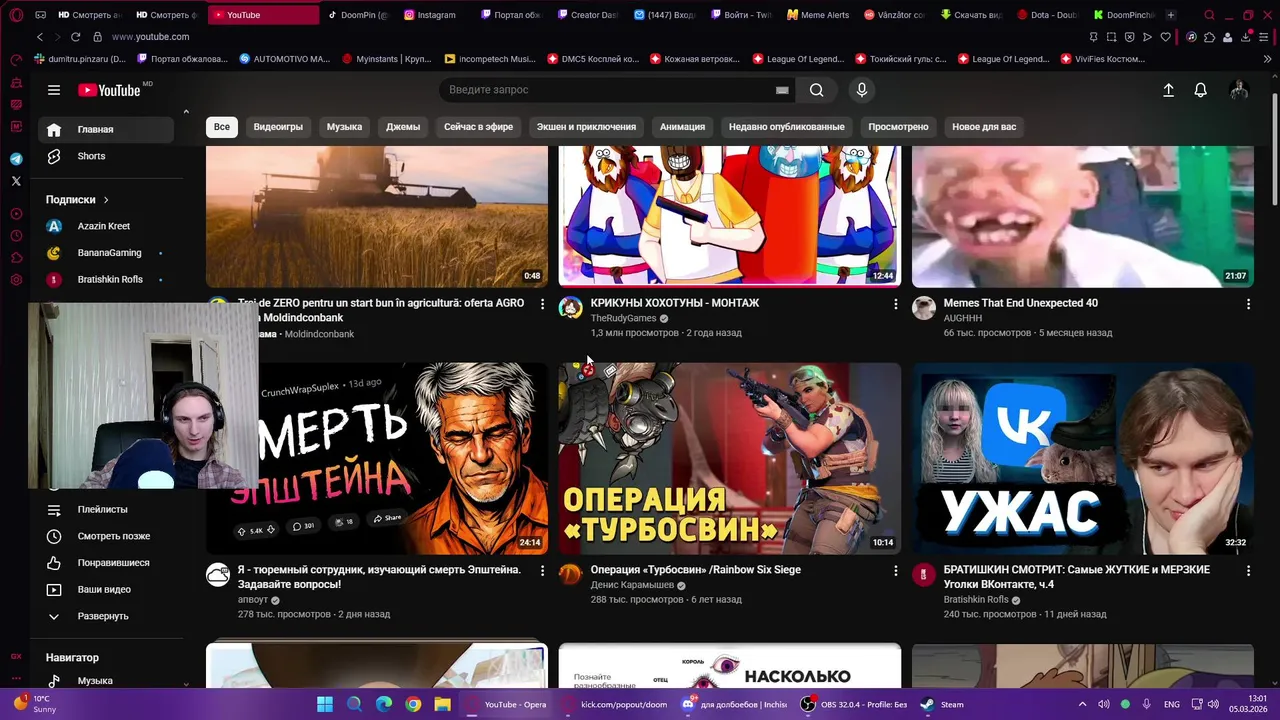Play the Операция Турбосвин thumbnail
The image size is (1280, 720).
point(730,458)
